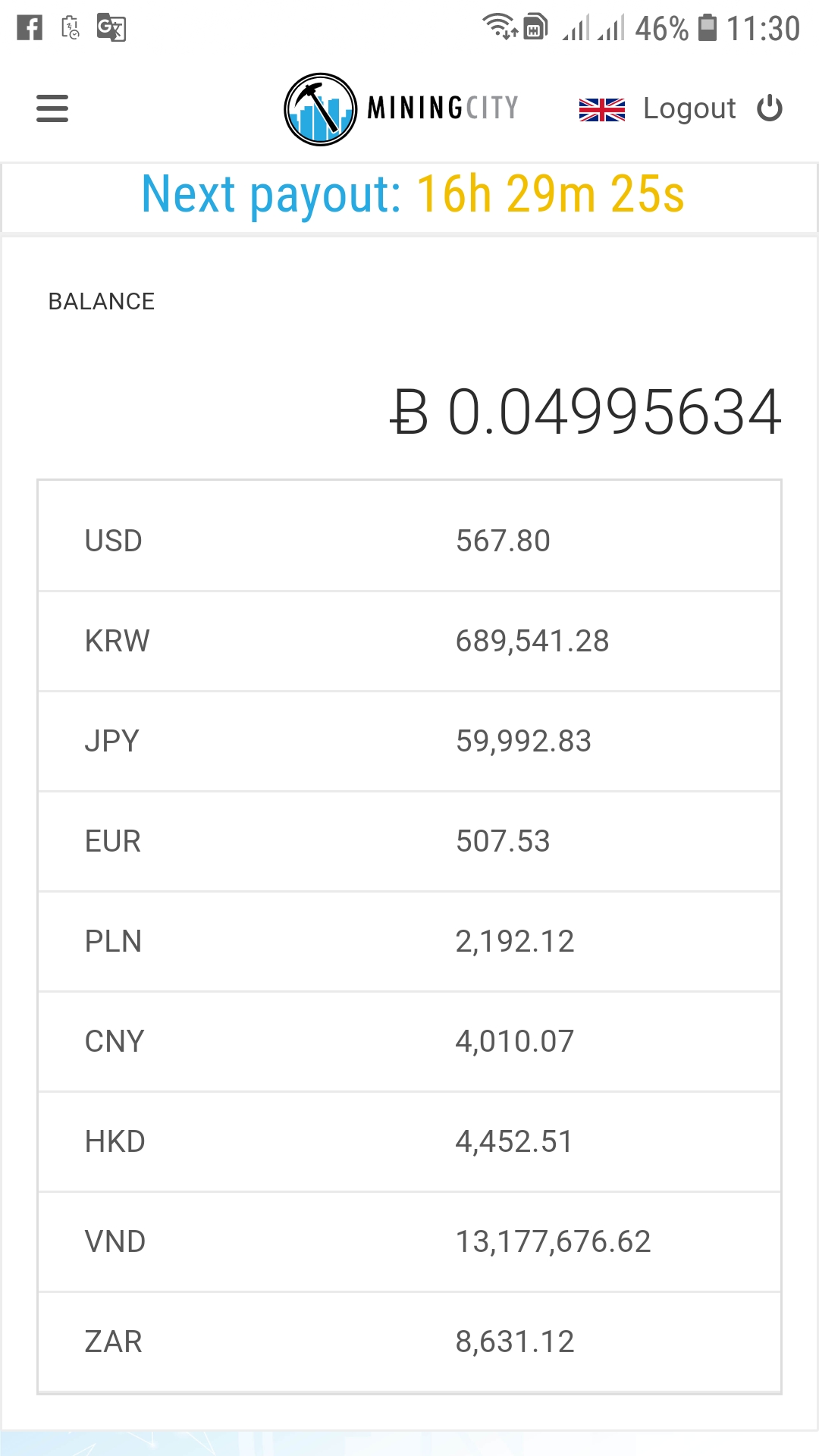Tap the Wi-Fi signal status icon
Screen dimensions: 819x1456
point(500,27)
